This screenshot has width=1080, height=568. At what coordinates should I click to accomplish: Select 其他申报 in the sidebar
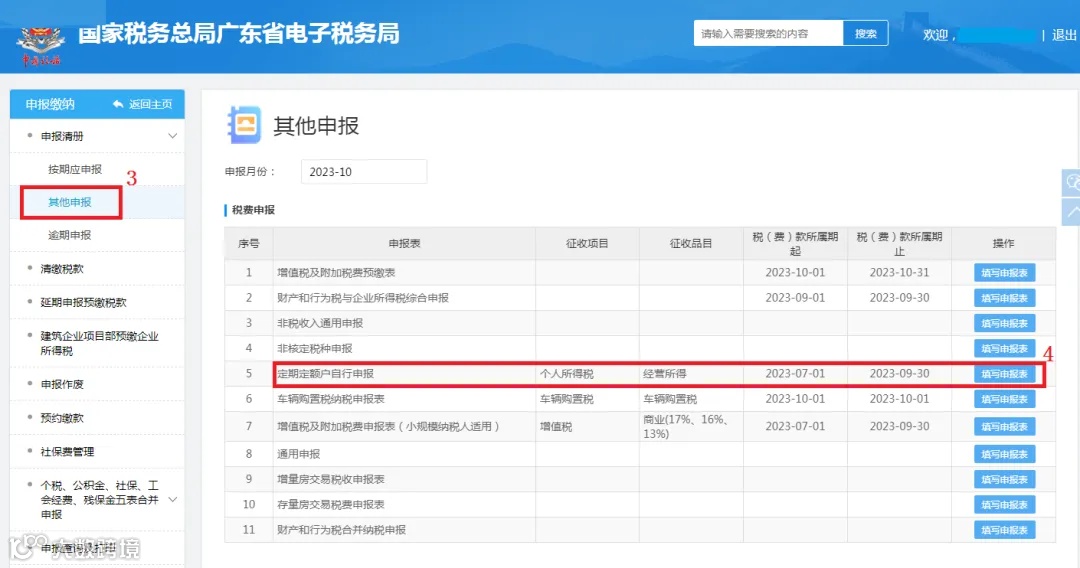coord(70,202)
